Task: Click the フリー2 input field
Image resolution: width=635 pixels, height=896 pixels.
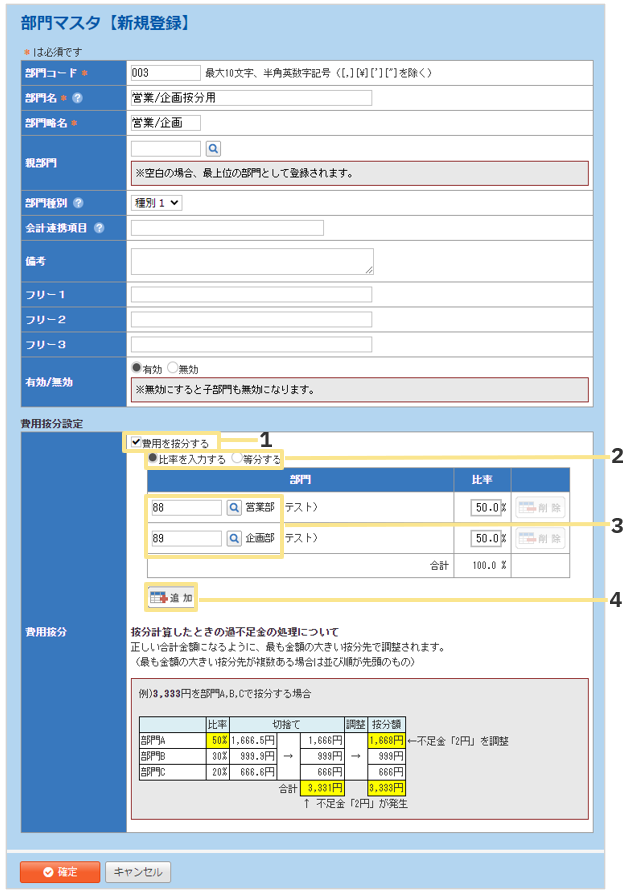Action: [x=251, y=319]
